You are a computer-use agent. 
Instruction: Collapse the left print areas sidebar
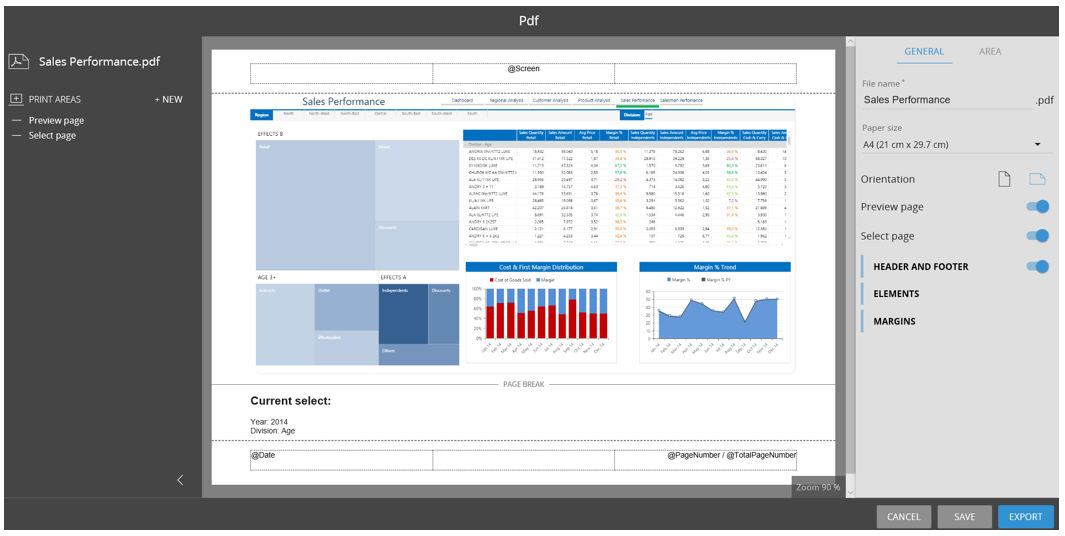click(x=180, y=480)
